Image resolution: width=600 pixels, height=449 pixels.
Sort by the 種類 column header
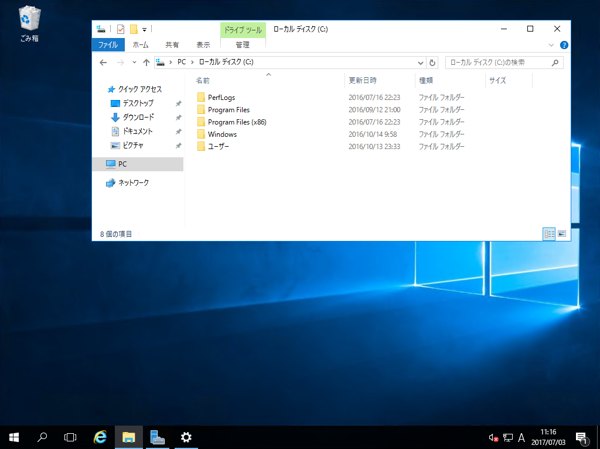tap(450, 80)
